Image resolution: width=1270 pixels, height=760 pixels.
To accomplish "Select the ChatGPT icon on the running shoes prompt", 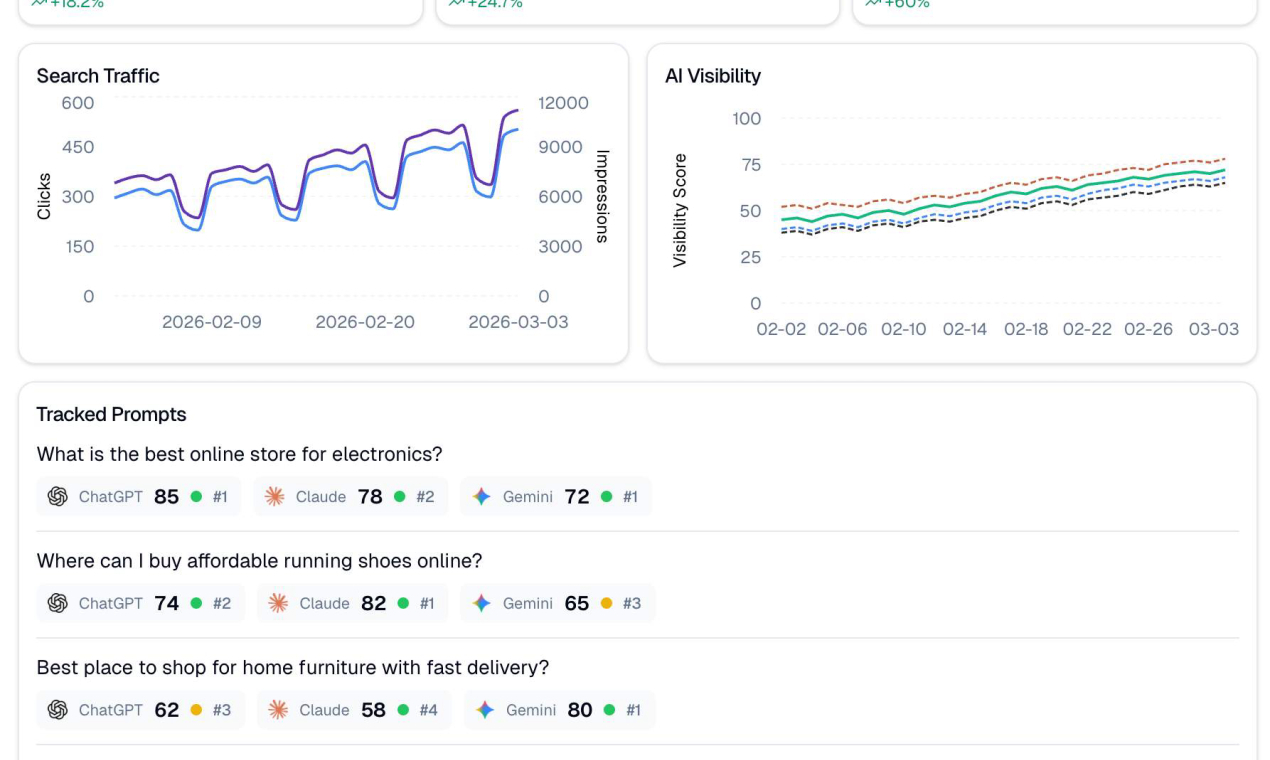I will coord(57,603).
